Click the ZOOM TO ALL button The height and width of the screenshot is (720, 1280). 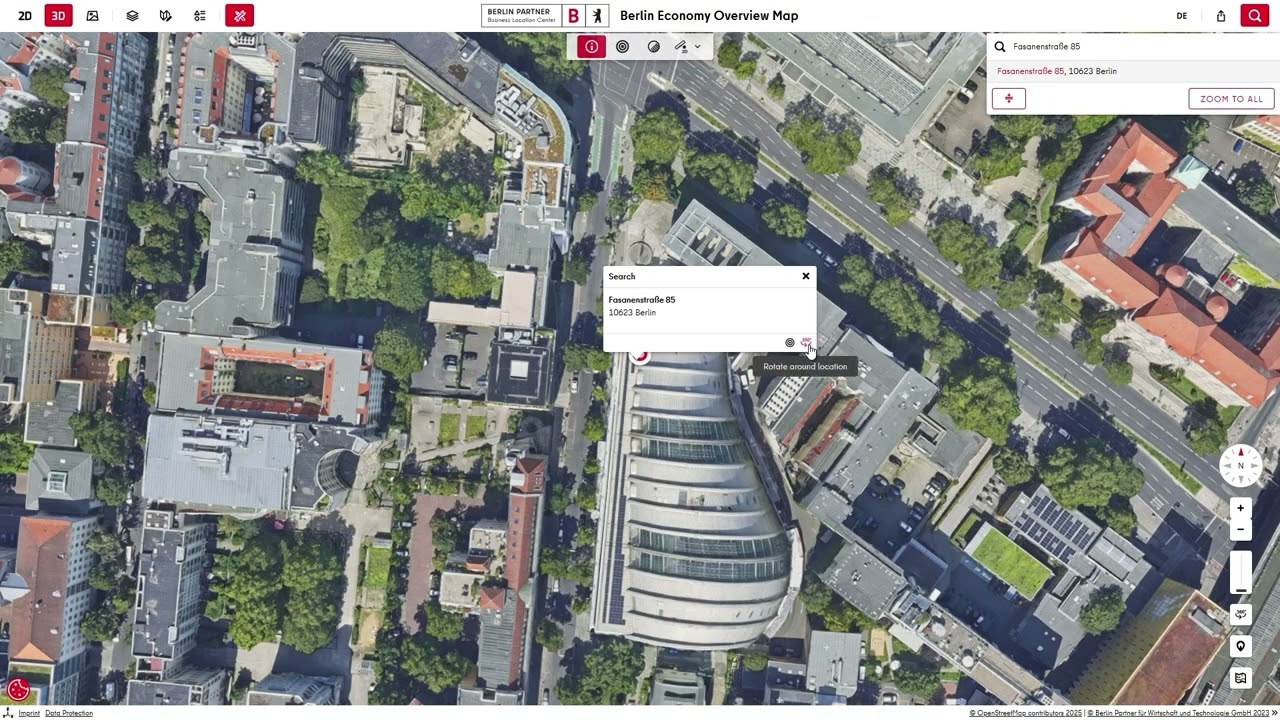coord(1231,98)
